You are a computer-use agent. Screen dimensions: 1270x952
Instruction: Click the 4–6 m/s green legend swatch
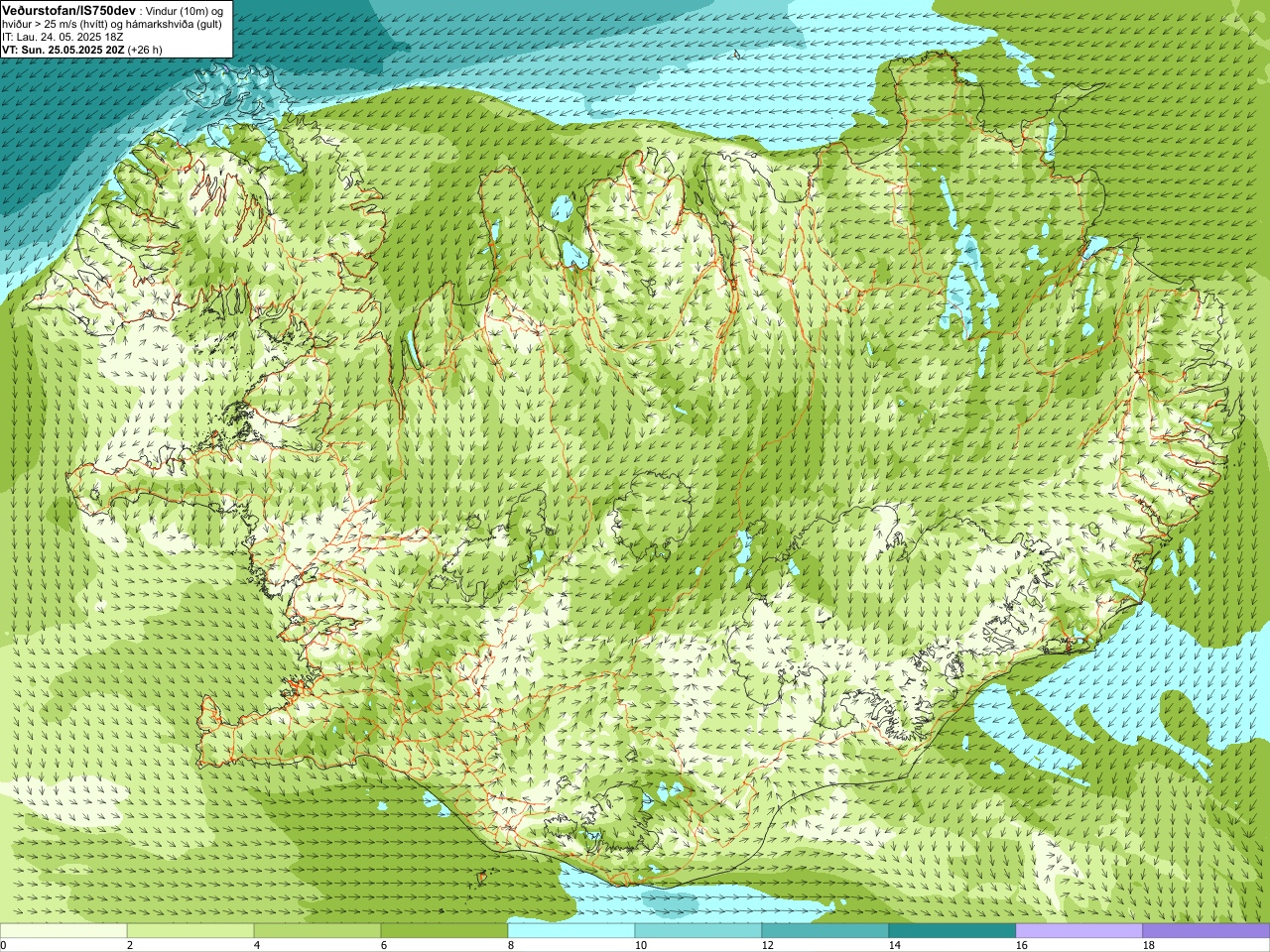click(x=317, y=931)
